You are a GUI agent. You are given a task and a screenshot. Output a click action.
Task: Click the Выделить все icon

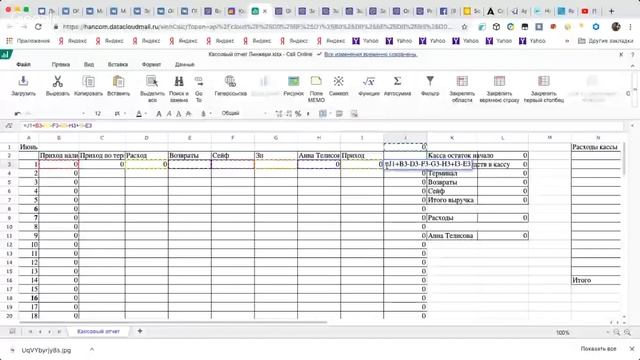152,81
